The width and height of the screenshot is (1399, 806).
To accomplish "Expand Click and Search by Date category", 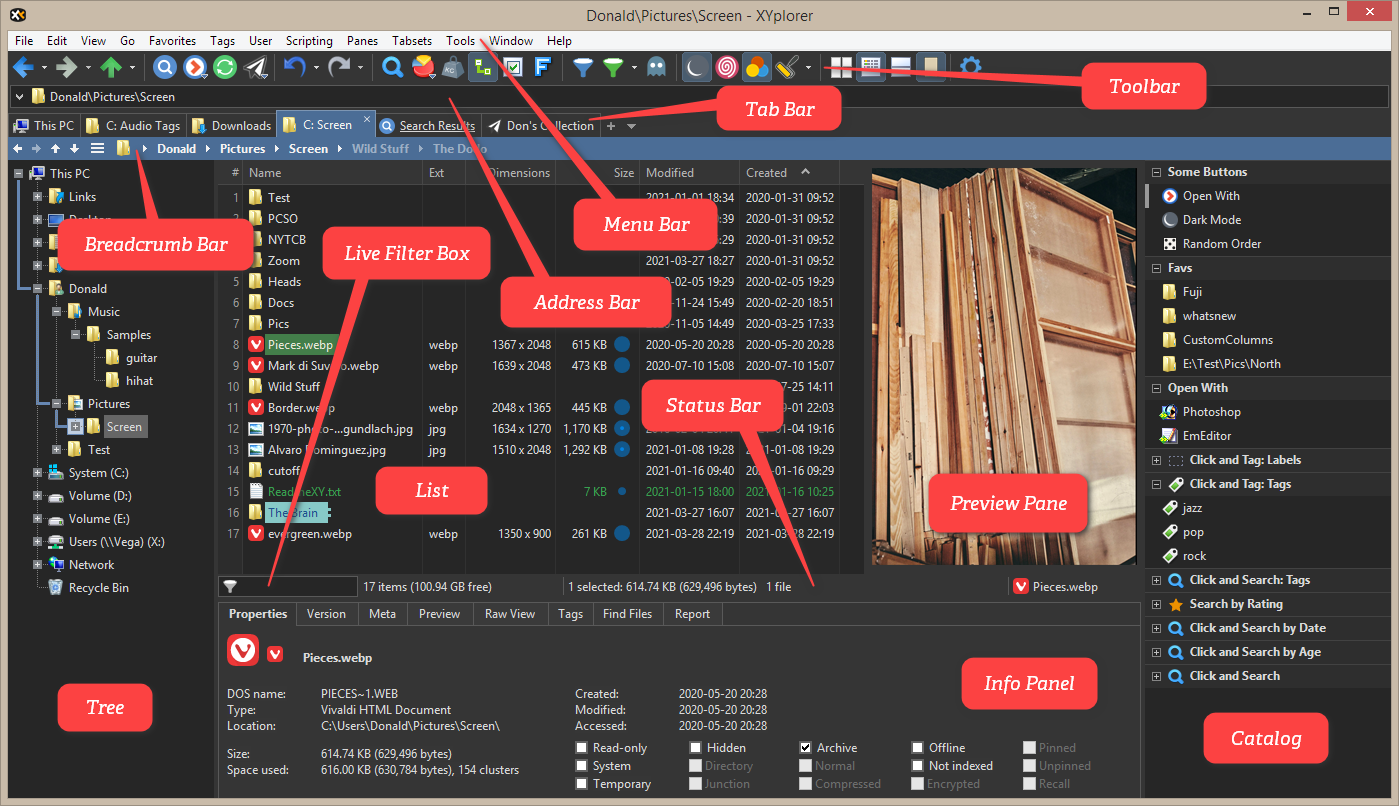I will click(x=1157, y=628).
